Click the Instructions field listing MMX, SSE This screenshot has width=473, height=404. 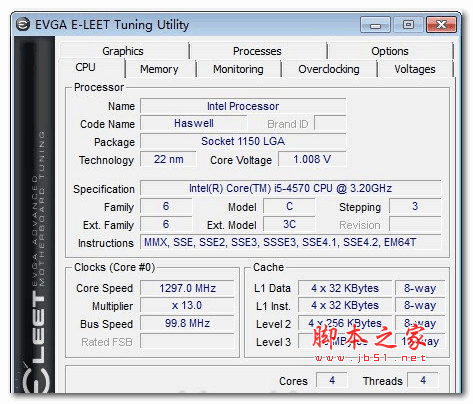[291, 242]
